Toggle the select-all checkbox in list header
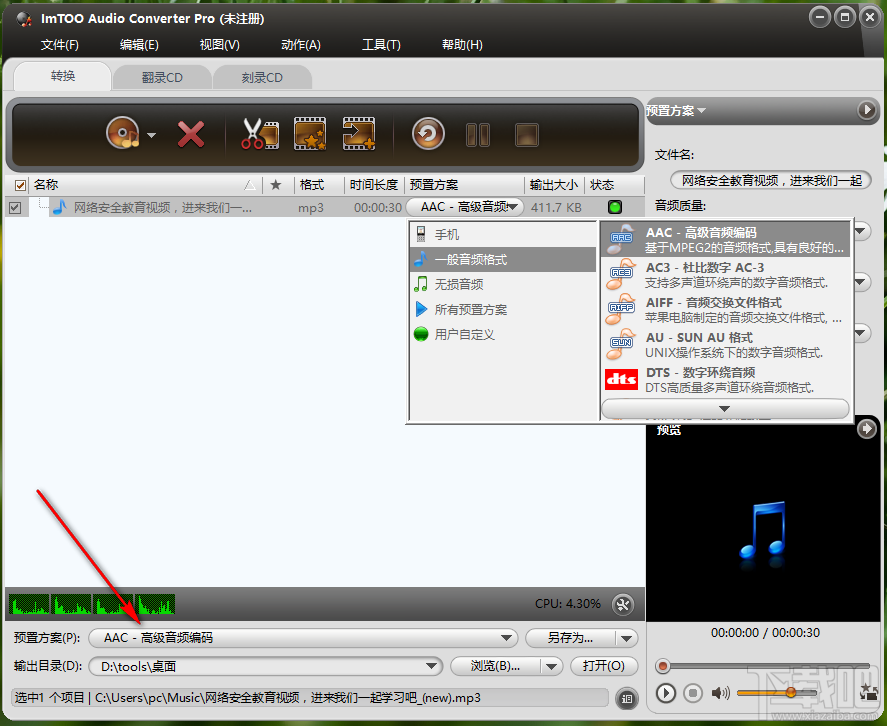The width and height of the screenshot is (887, 726). pyautogui.click(x=21, y=184)
